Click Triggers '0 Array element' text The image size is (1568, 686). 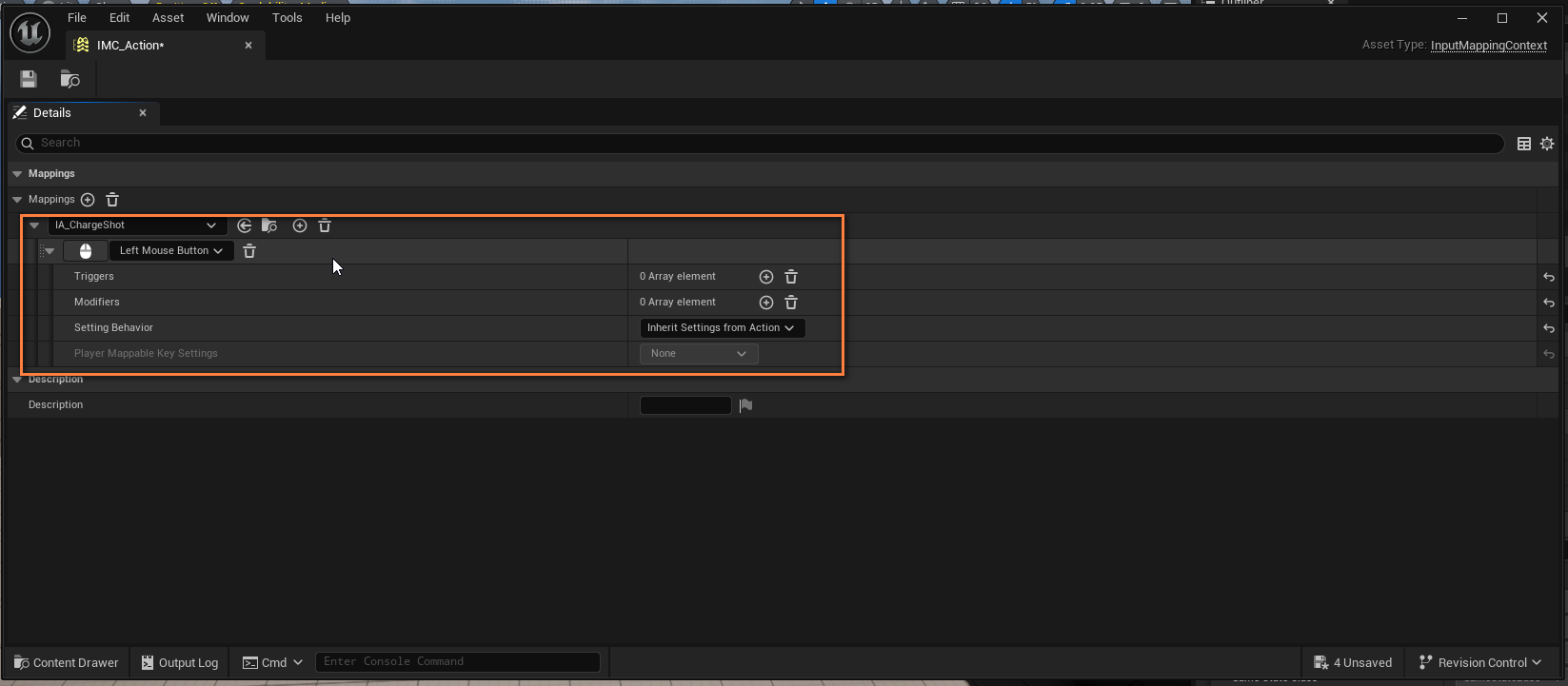coord(678,277)
